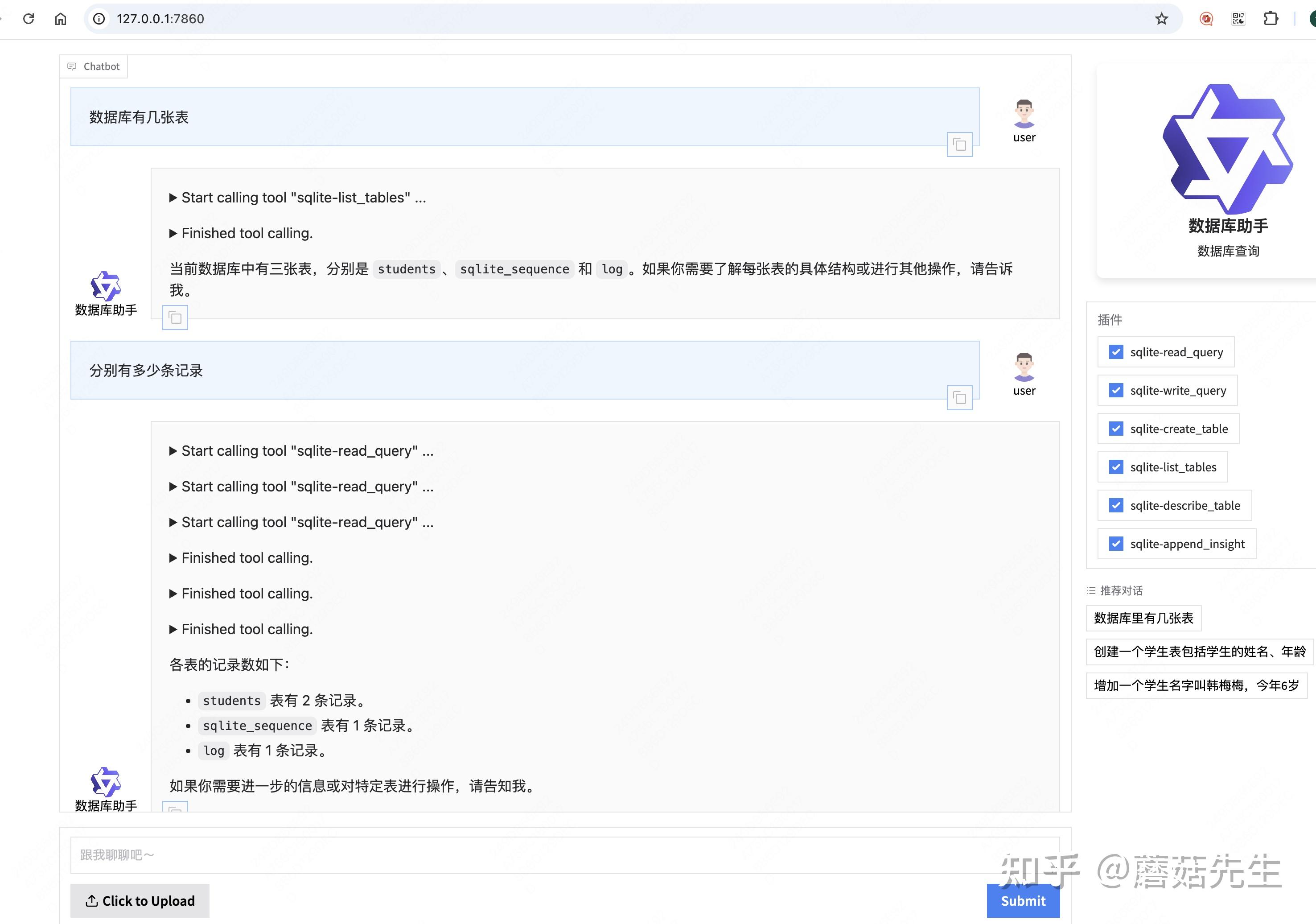Click the speech bubble icon beside Chatbot
Image resolution: width=1316 pixels, height=924 pixels.
[x=71, y=66]
